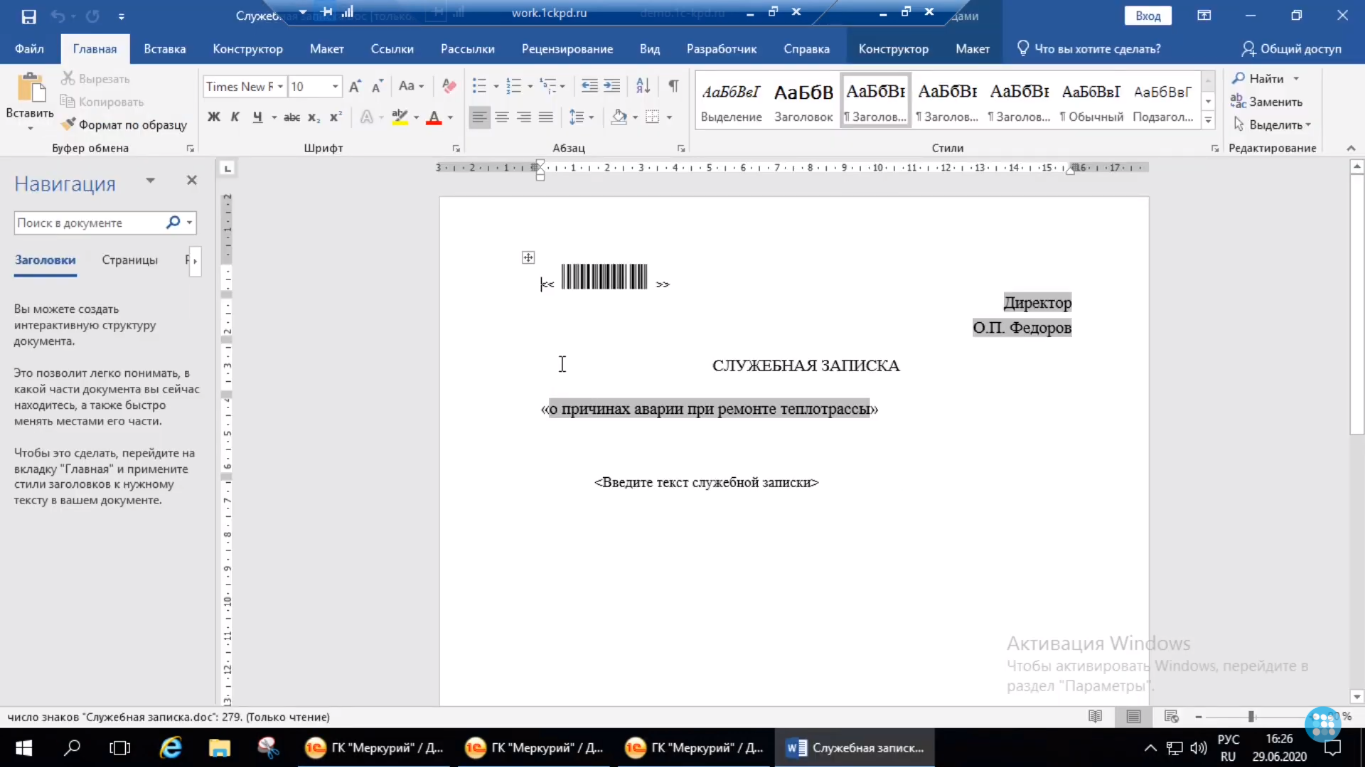Click the Общий доступ button

[x=1291, y=48]
